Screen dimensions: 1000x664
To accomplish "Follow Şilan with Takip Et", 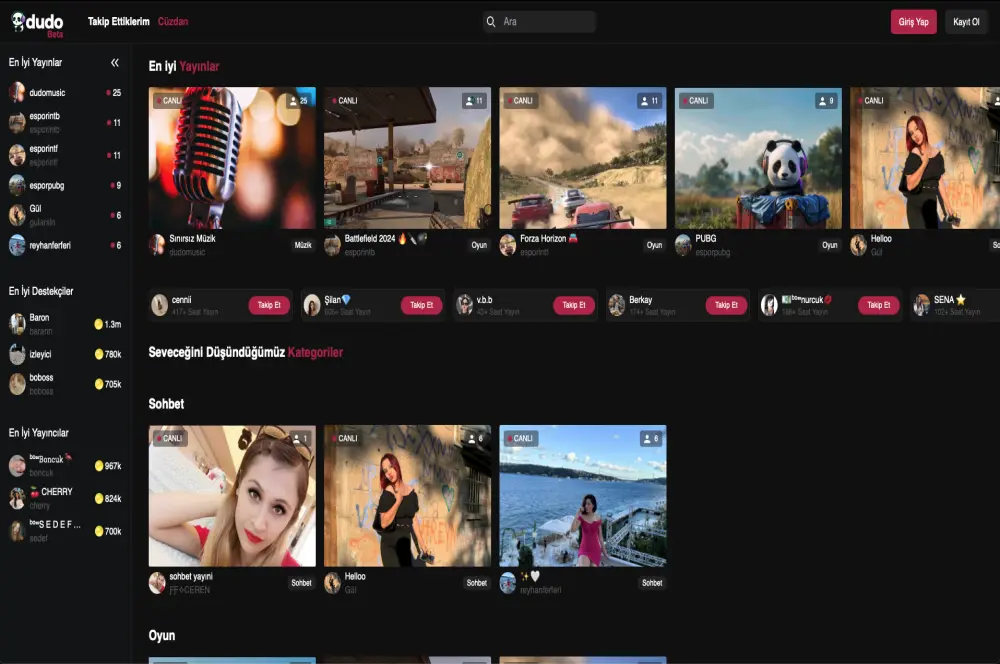I will pyautogui.click(x=422, y=305).
